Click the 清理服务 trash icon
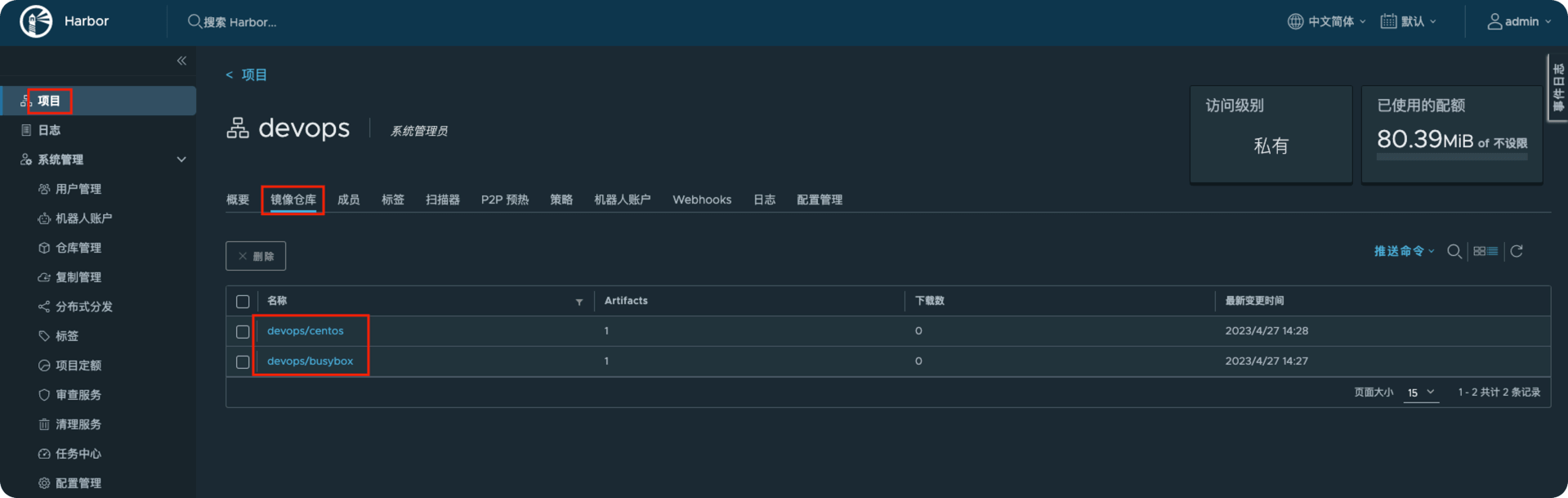This screenshot has height=498, width=1568. coord(44,424)
